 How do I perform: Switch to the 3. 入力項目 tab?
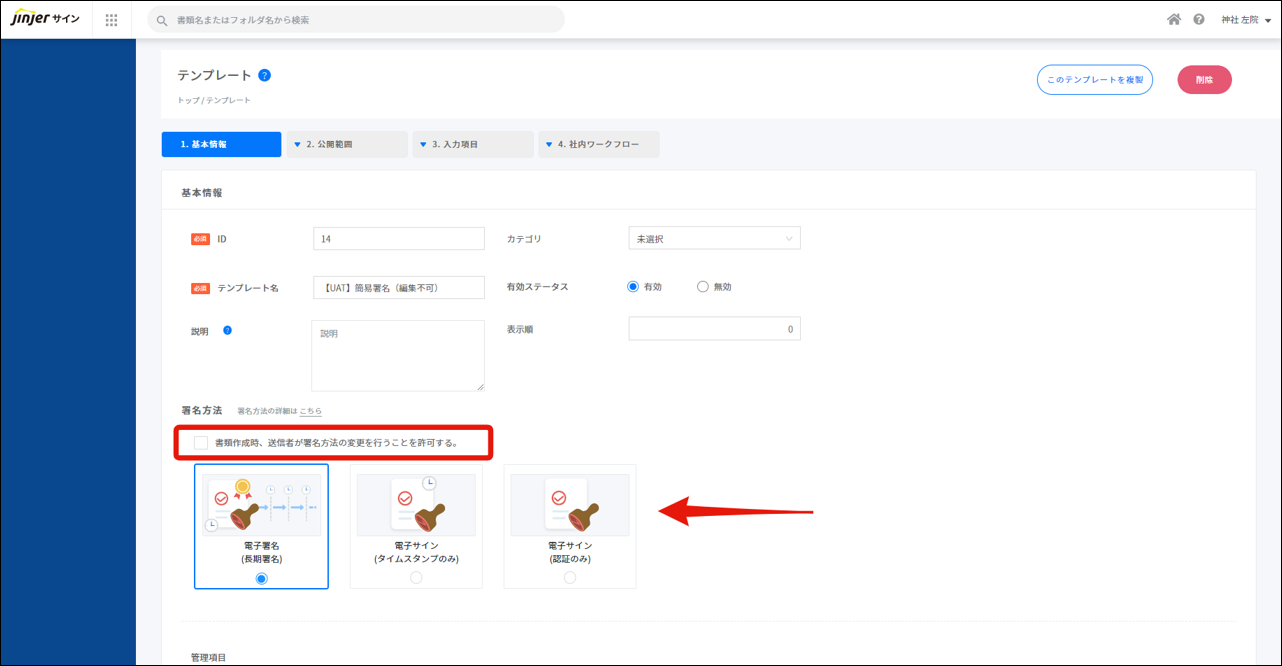[472, 145]
